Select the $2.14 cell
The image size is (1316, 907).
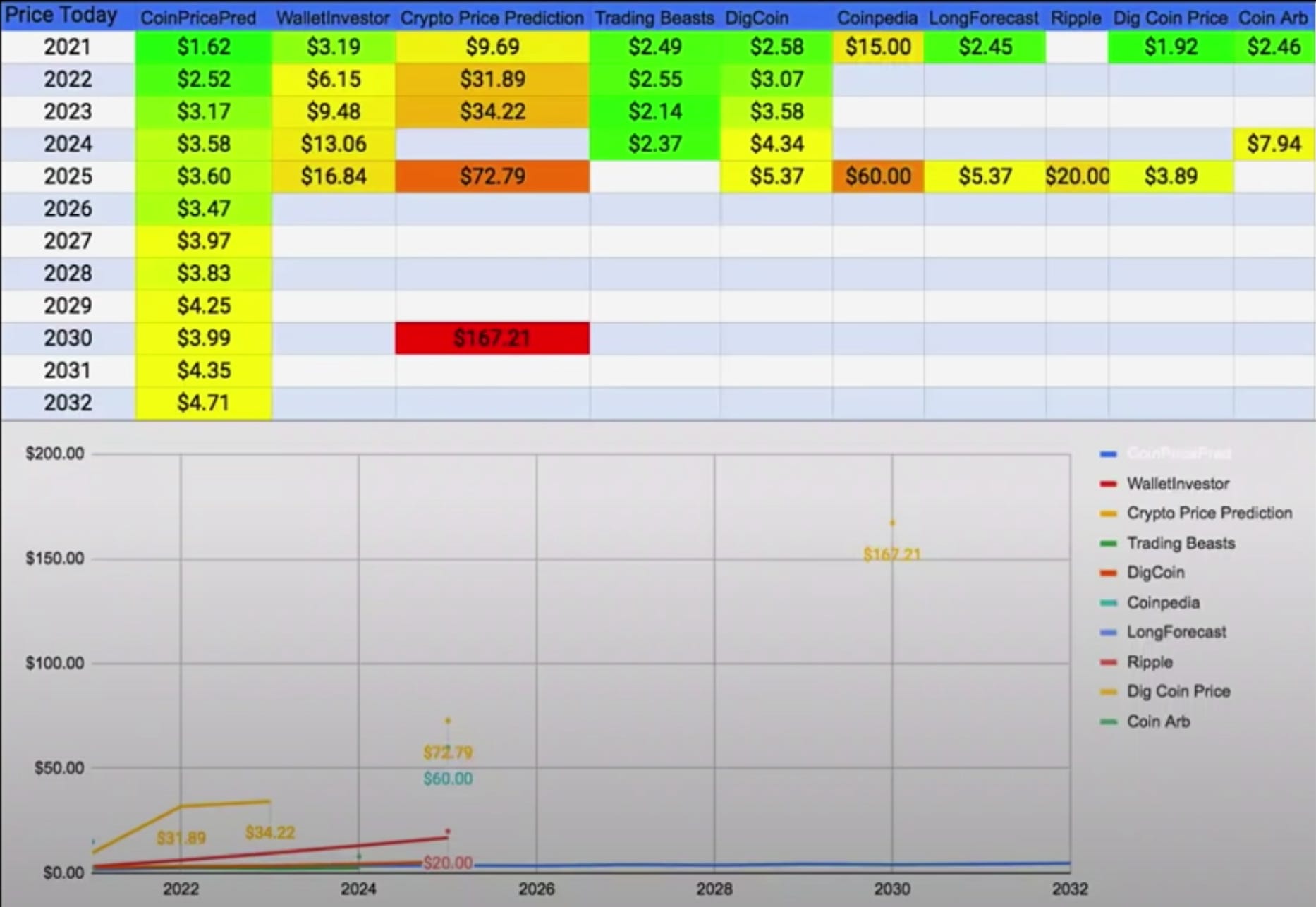click(655, 111)
